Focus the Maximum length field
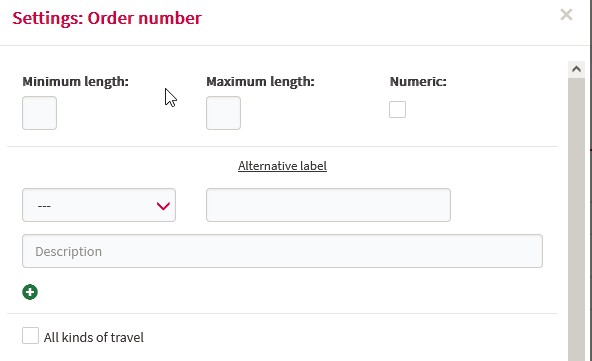The width and height of the screenshot is (592, 361). click(224, 113)
